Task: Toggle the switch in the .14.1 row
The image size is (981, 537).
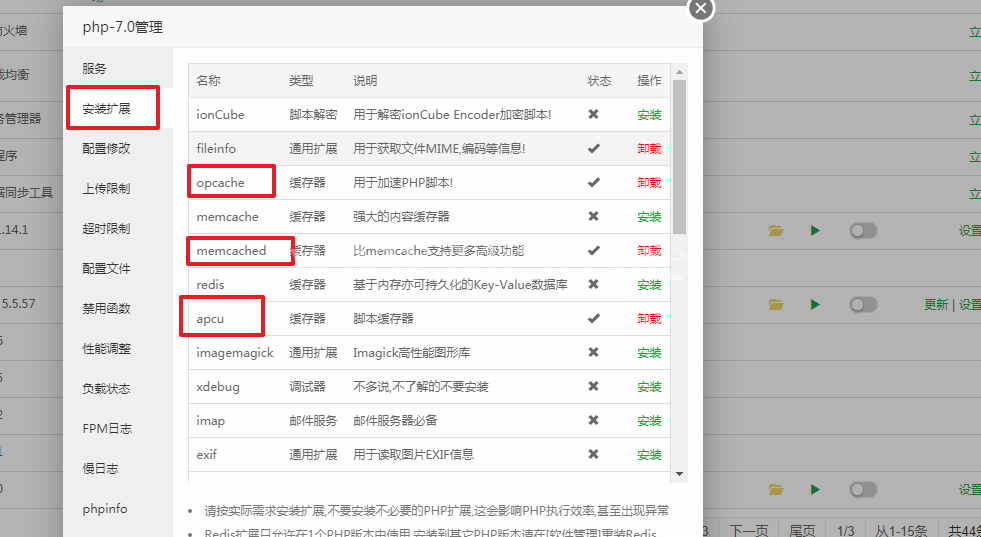Action: coord(863,231)
